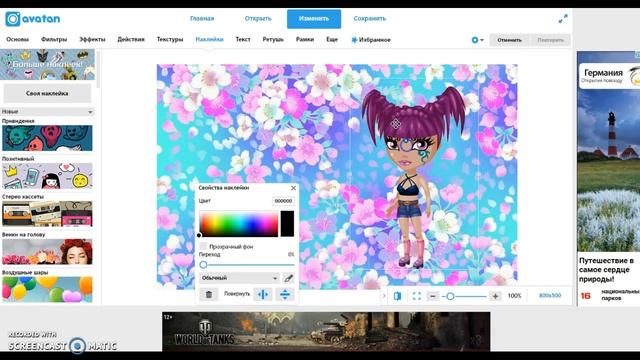Click the color hex field 000000
Screen dimensions: 640x360
tap(283, 201)
